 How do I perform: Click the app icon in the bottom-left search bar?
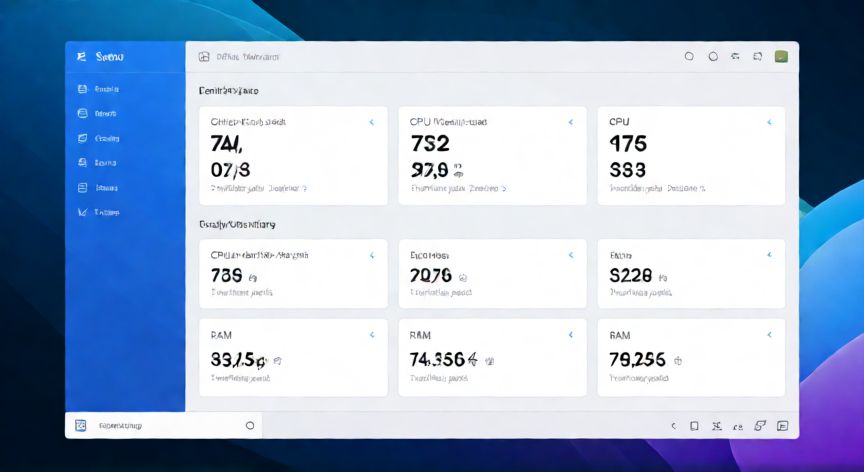click(81, 425)
